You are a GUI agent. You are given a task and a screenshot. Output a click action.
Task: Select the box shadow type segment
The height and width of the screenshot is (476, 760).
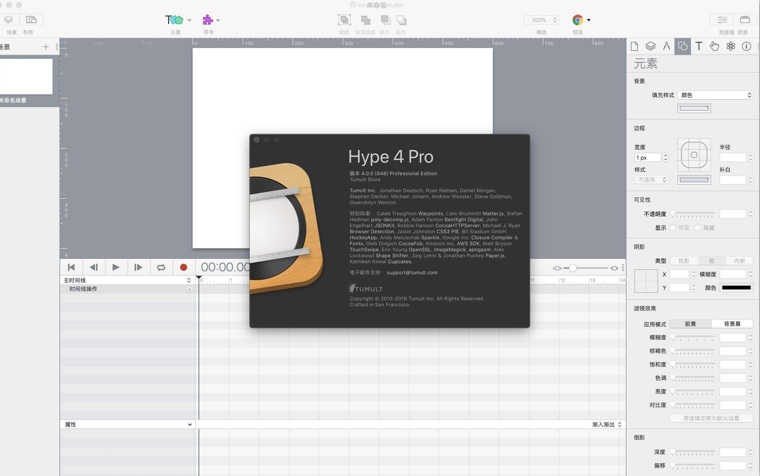711,261
